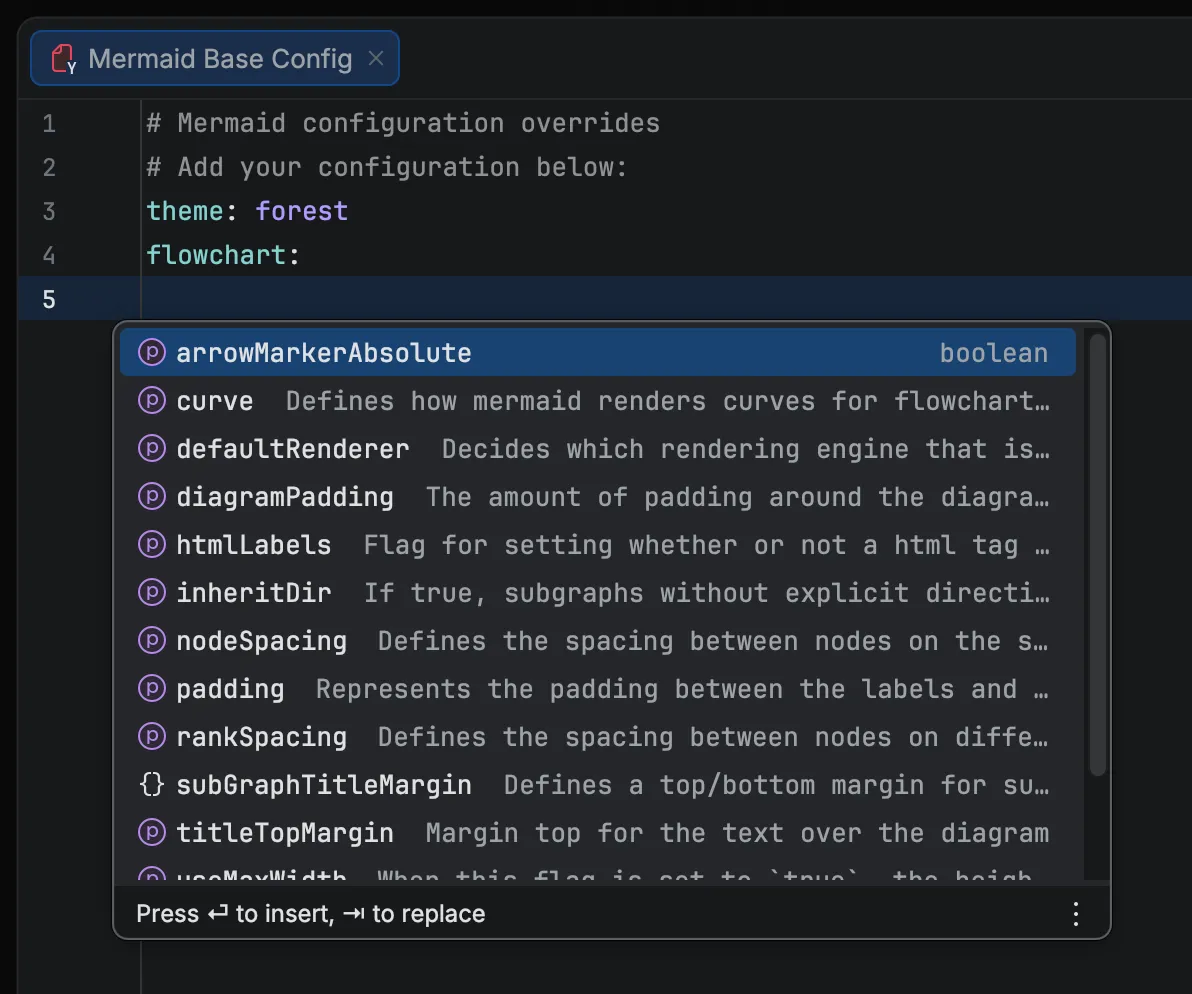Screen dimensions: 1192x994
Task: Click the property icon beside arrowMarkerAbsolute
Action: pyautogui.click(x=150, y=352)
